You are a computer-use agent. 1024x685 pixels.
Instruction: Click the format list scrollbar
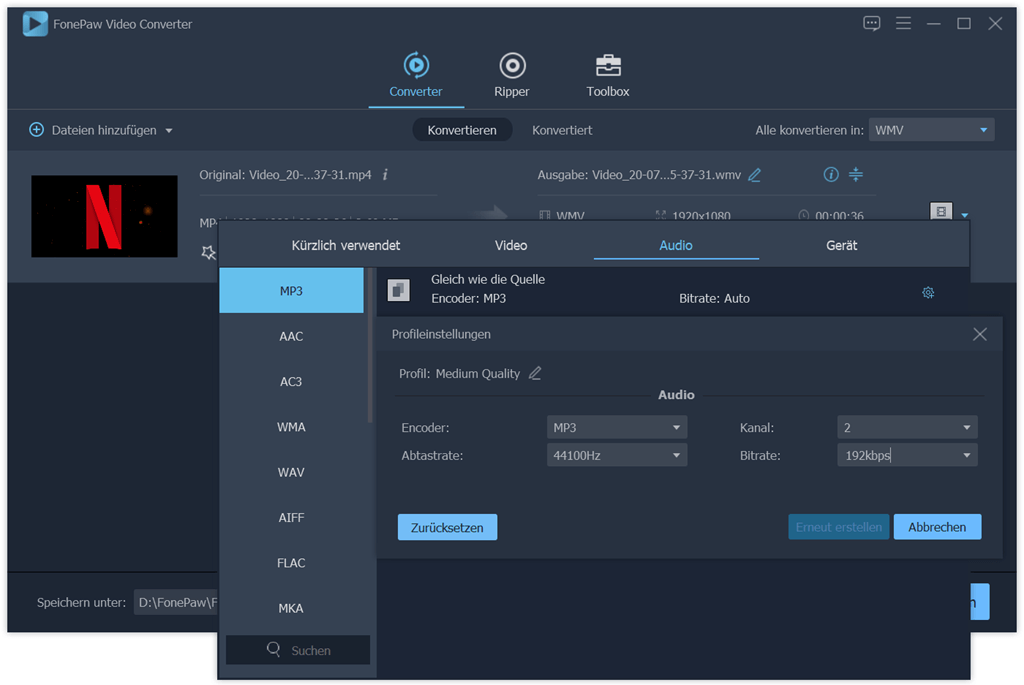pyautogui.click(x=370, y=345)
